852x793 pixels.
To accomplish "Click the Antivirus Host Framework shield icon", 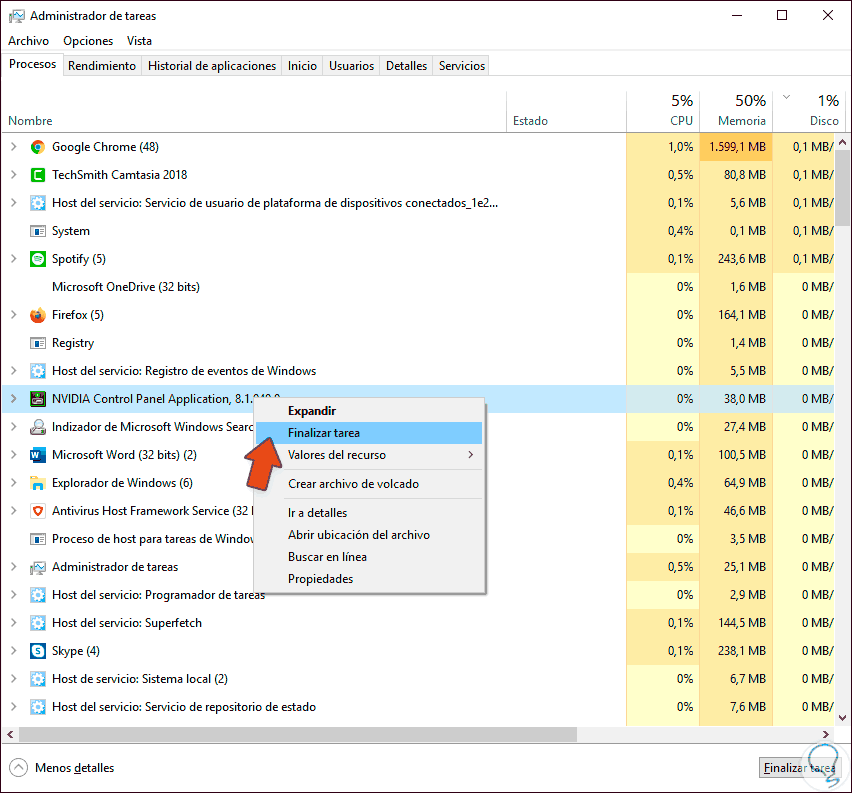I will click(x=37, y=511).
